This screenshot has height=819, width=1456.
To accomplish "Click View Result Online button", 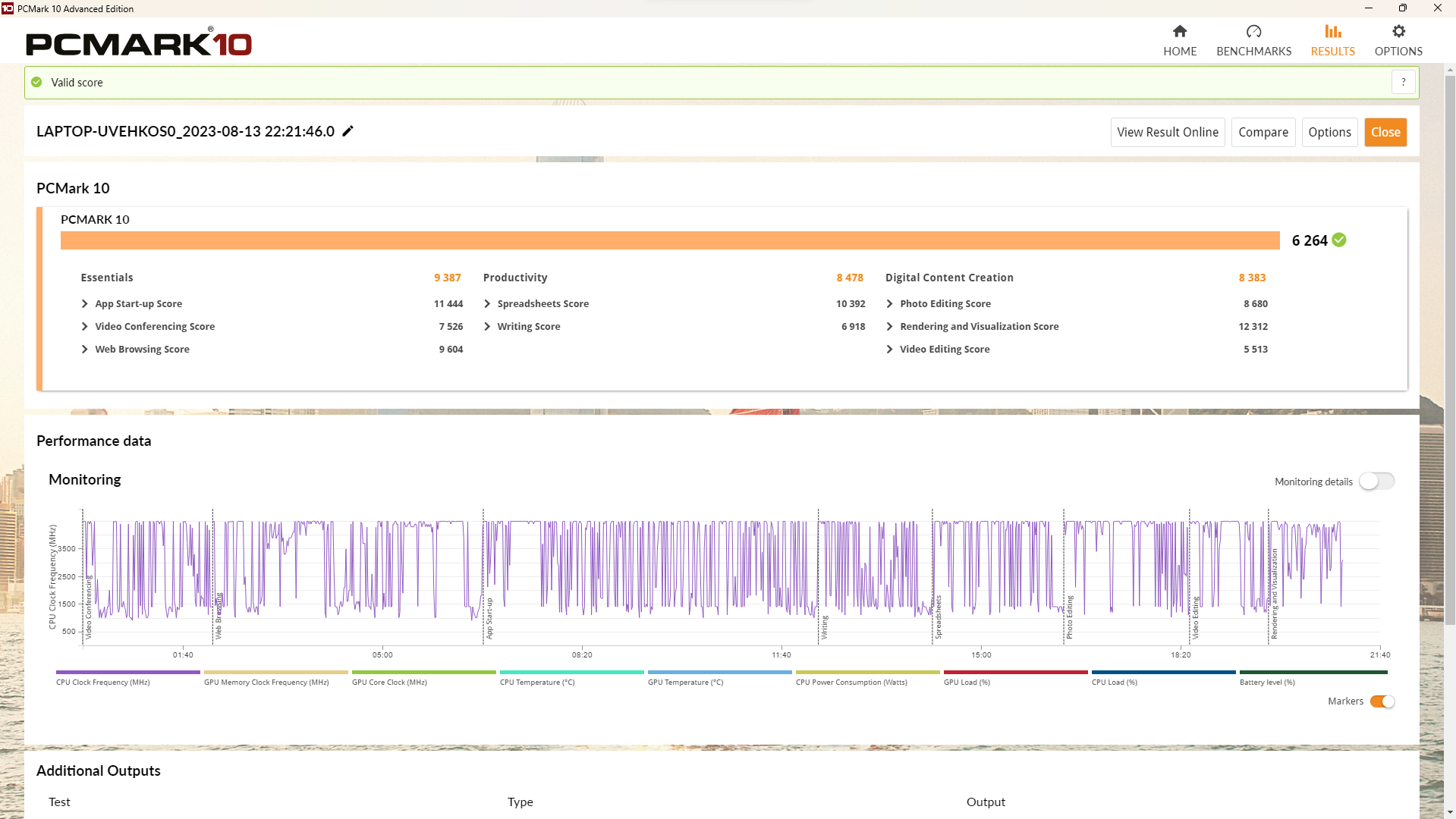I will coord(1168,132).
